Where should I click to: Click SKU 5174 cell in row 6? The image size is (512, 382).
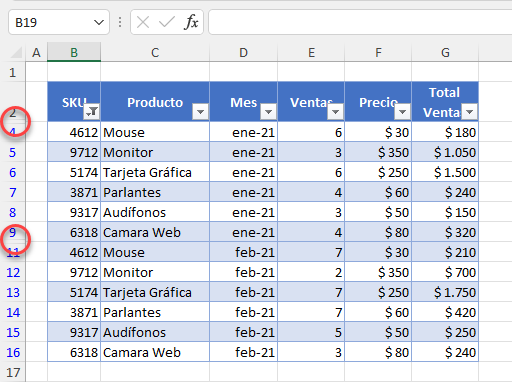tap(74, 172)
